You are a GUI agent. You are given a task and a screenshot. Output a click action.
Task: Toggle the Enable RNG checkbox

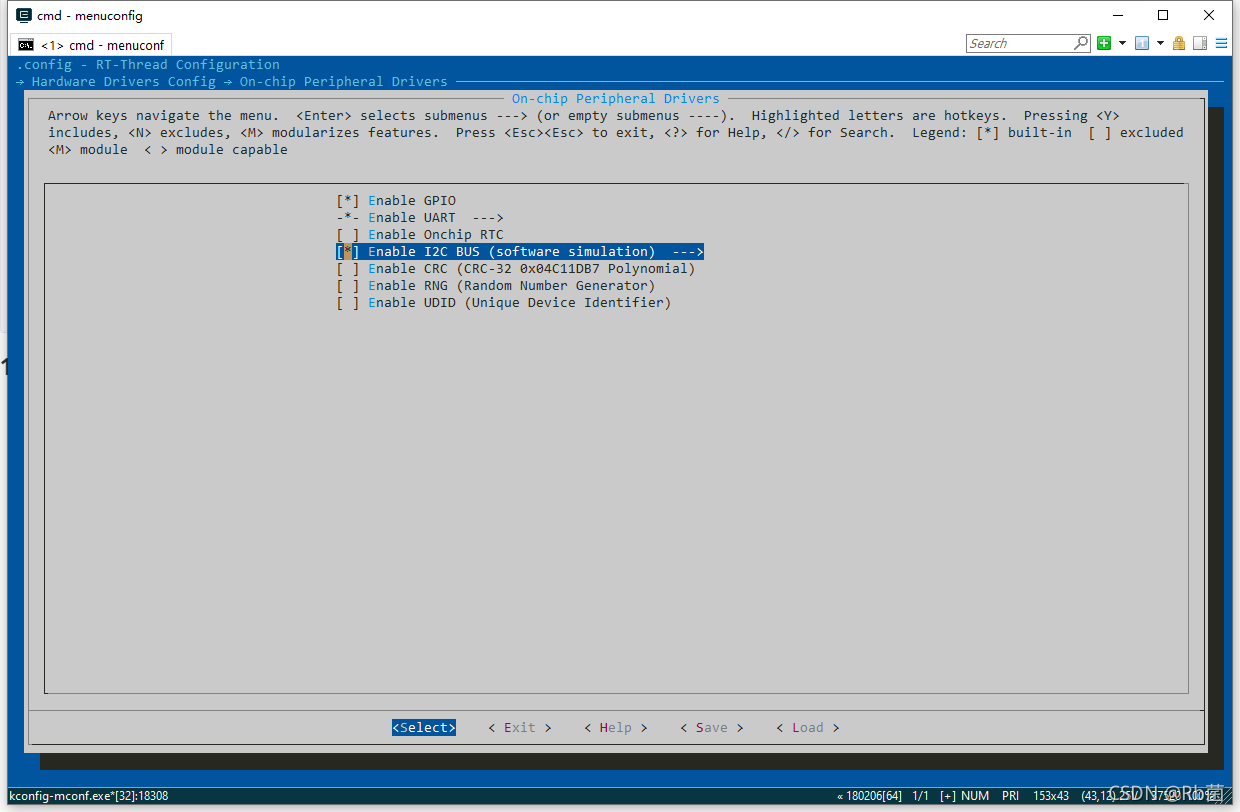pos(348,285)
